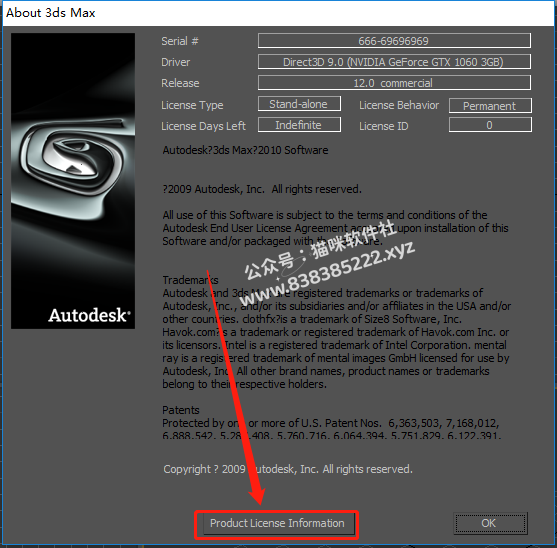
Task: Click the bottom Copyright 2009 Autodesk line
Action: point(288,469)
